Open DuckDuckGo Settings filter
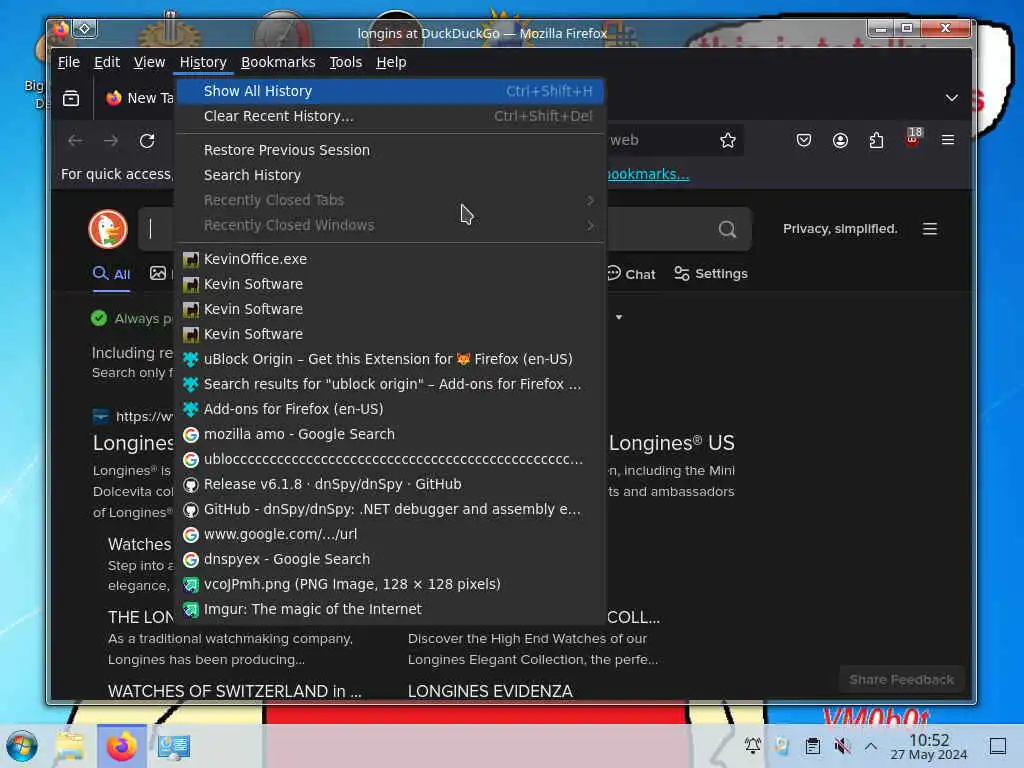 point(711,274)
